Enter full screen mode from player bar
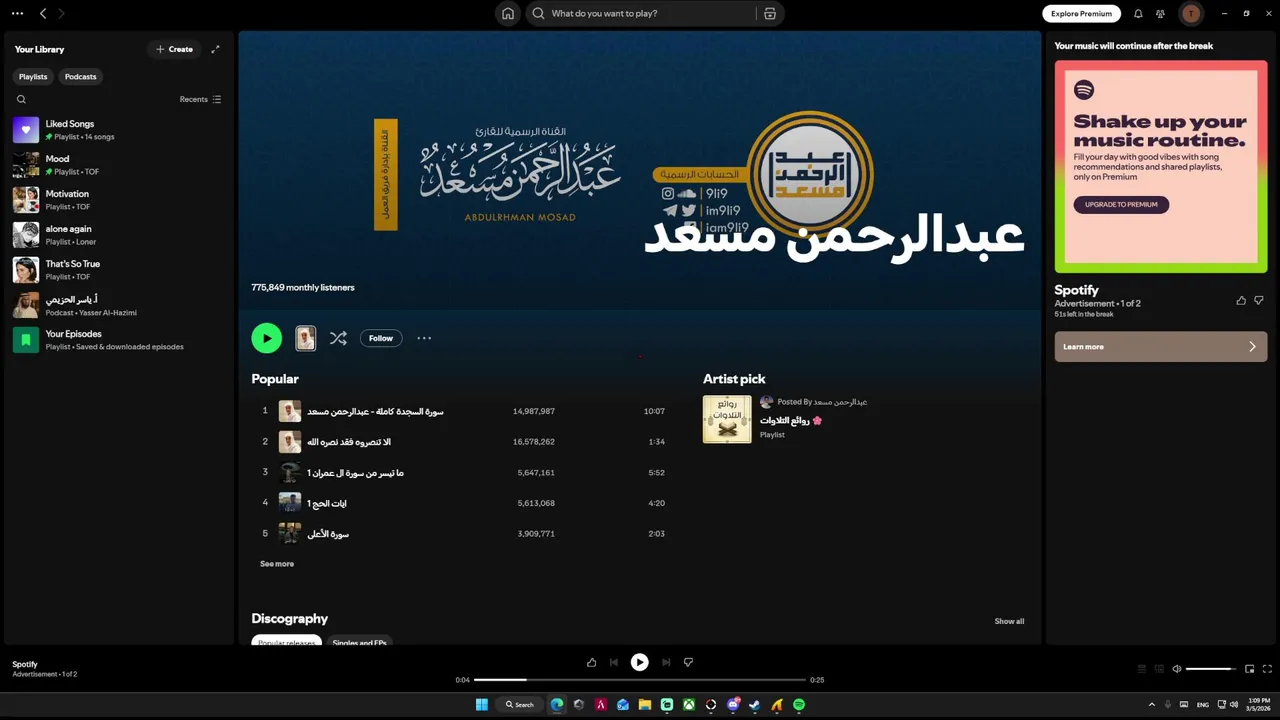 tap(1267, 669)
